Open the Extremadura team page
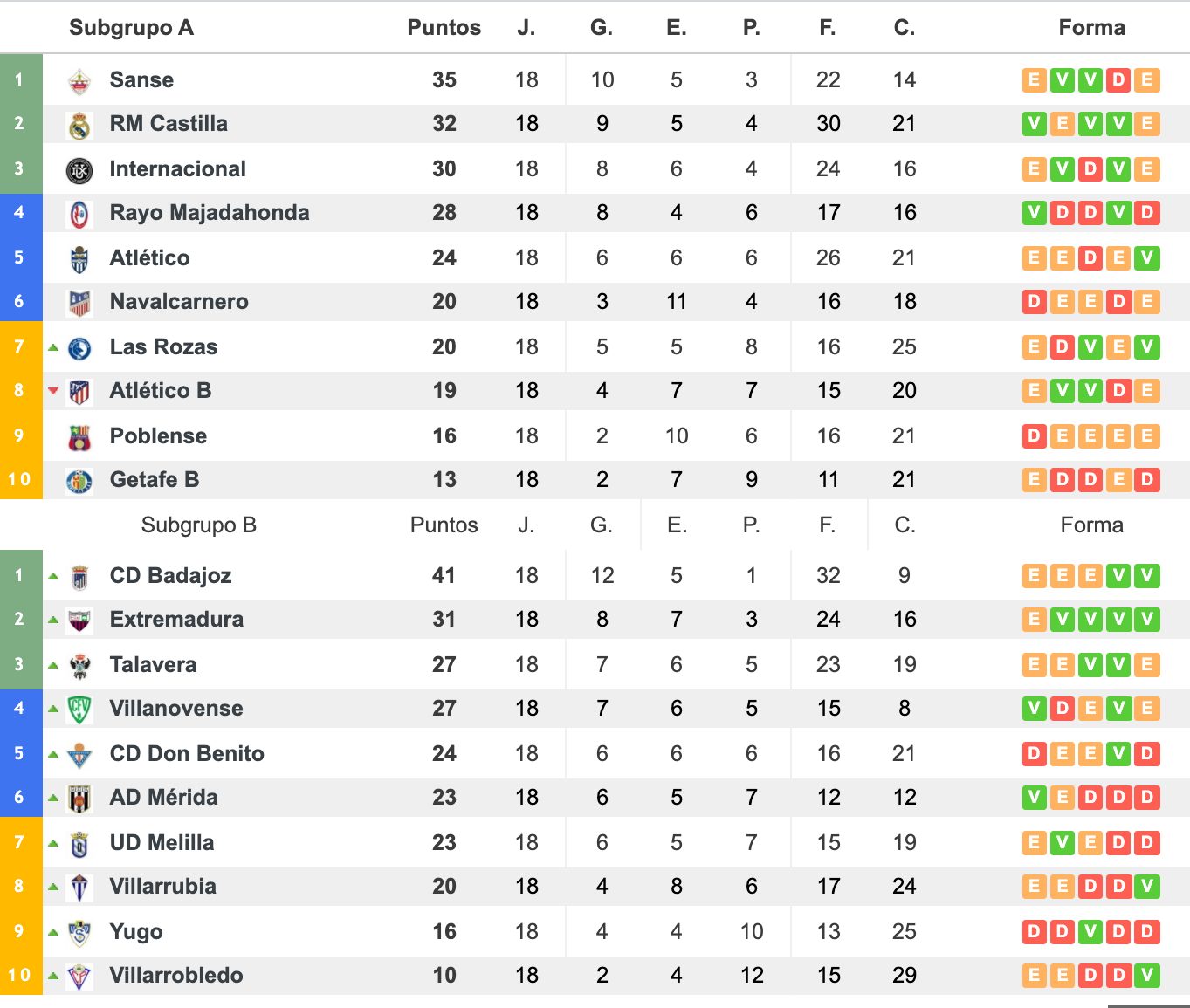The image size is (1190, 1008). click(x=176, y=619)
